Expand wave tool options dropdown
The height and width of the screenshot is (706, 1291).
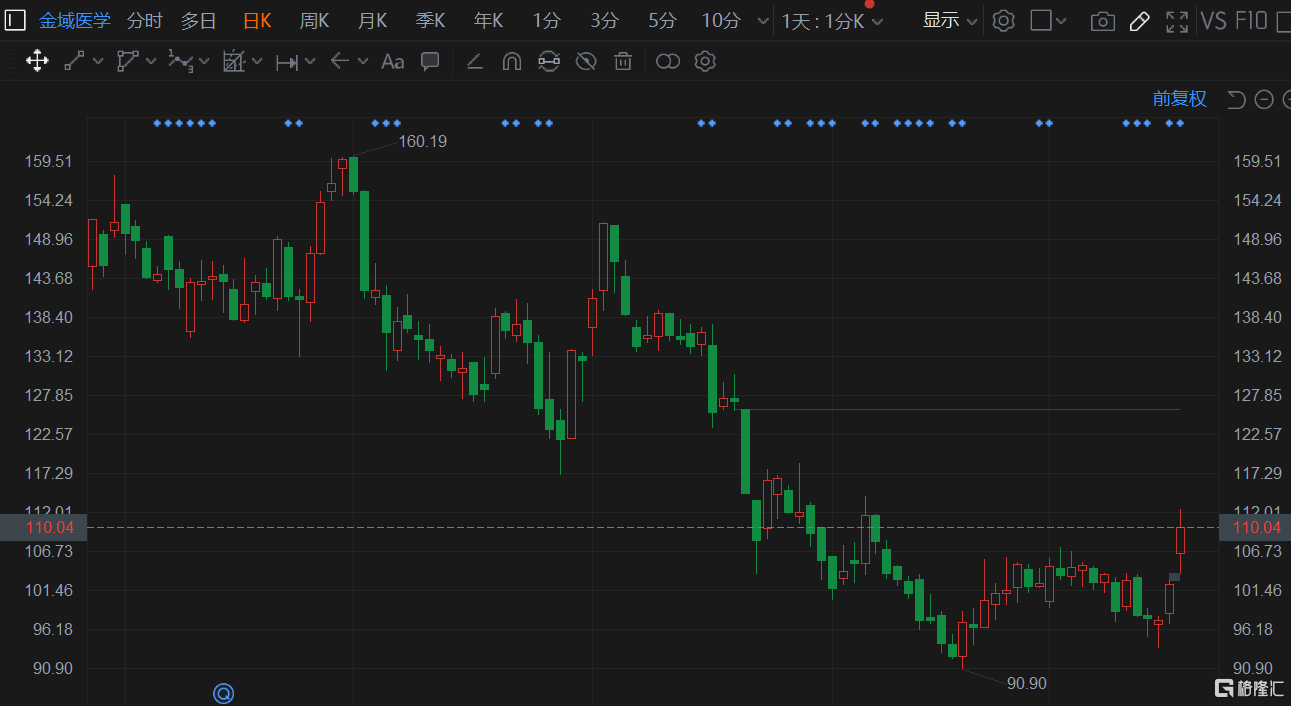[x=204, y=62]
